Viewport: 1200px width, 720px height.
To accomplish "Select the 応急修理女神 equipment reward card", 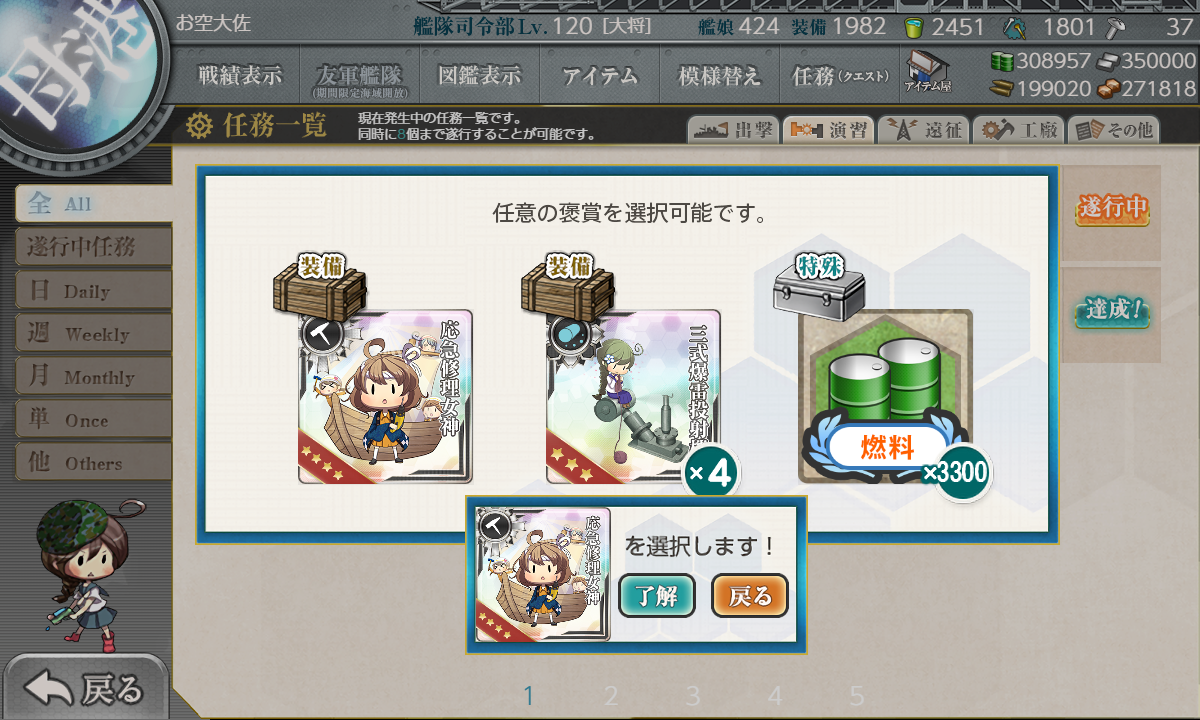I will pos(385,396).
